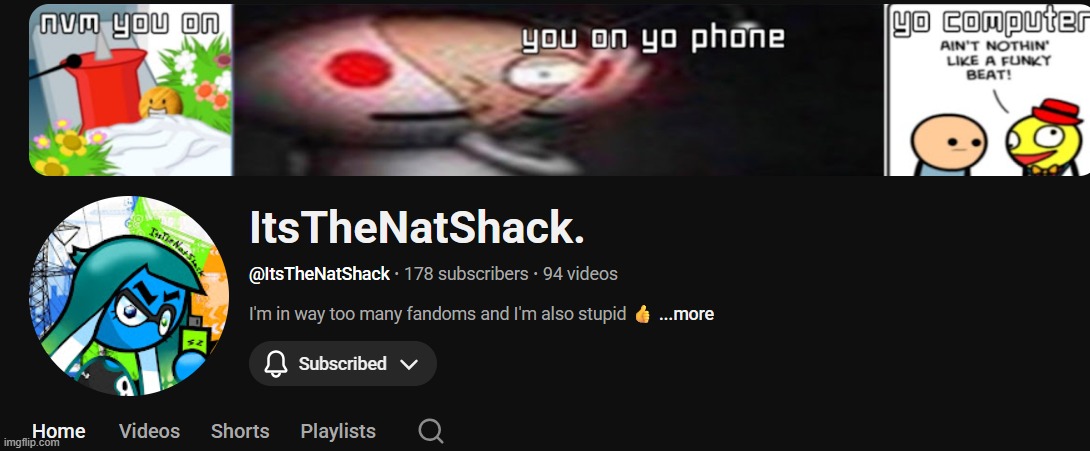This screenshot has height=451, width=1090.
Task: Click the @ItsTheNatShack handle
Action: pyautogui.click(x=319, y=274)
